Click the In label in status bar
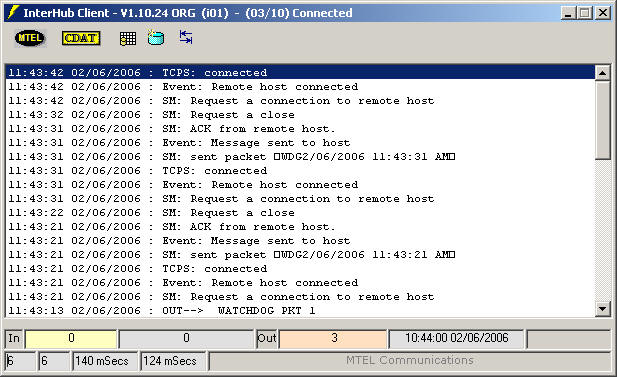 point(14,338)
